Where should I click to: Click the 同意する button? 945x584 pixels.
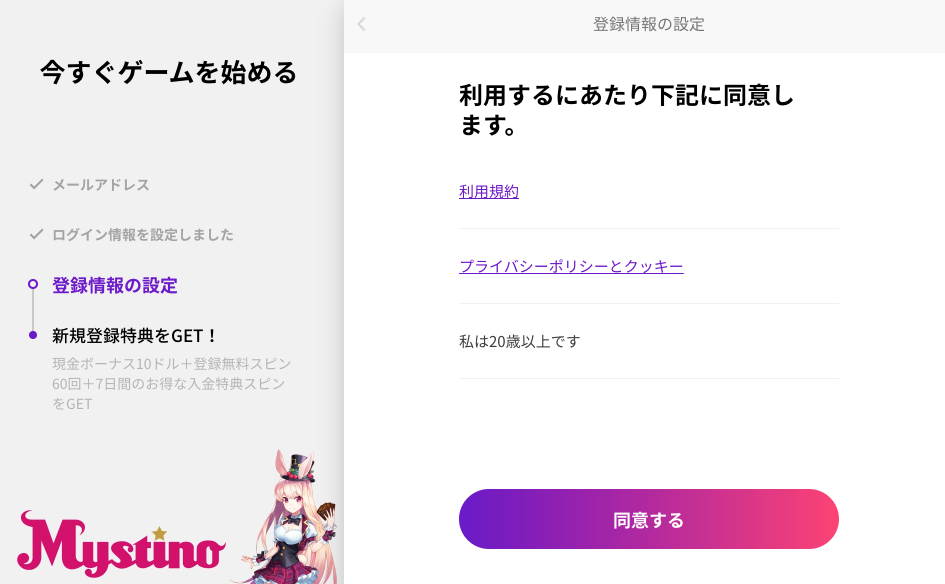coord(648,519)
